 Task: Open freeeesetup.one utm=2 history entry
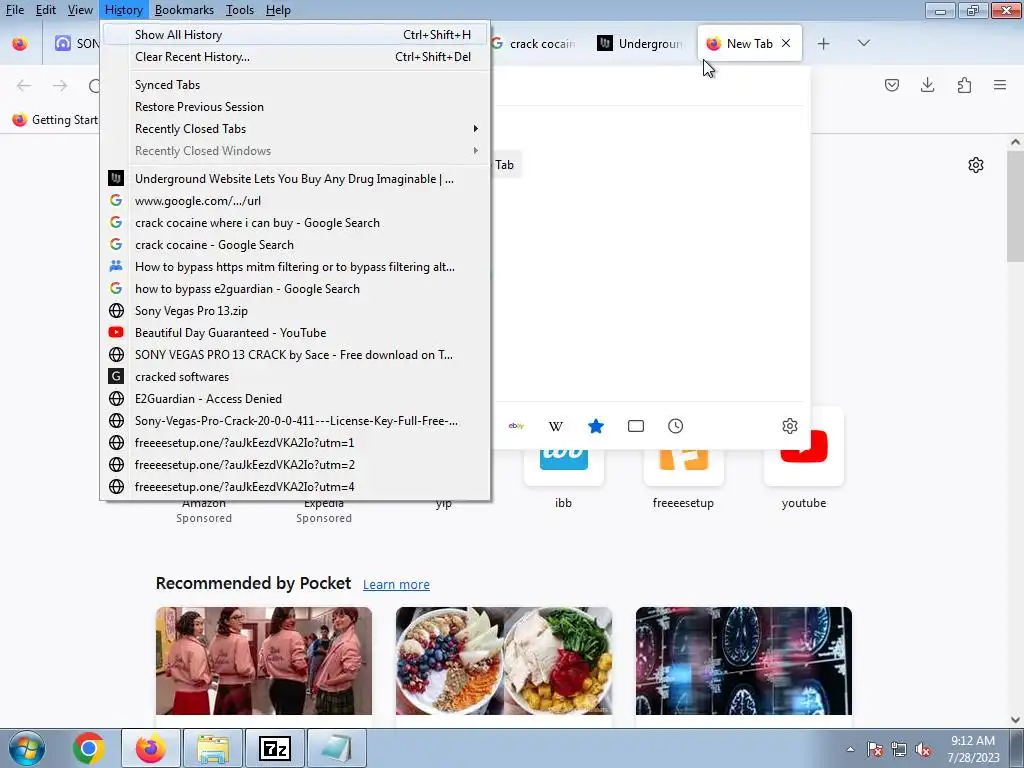coord(295,464)
